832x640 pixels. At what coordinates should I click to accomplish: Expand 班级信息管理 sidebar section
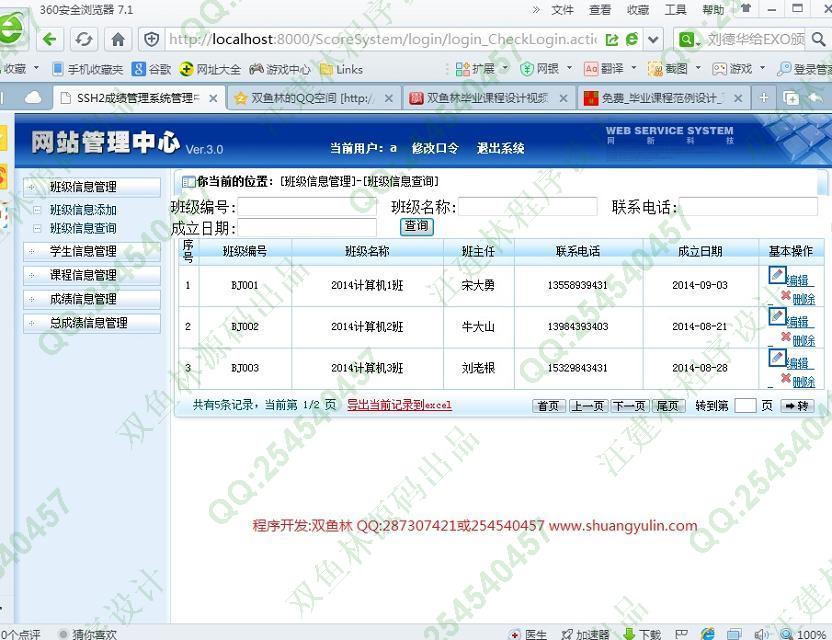pos(92,187)
